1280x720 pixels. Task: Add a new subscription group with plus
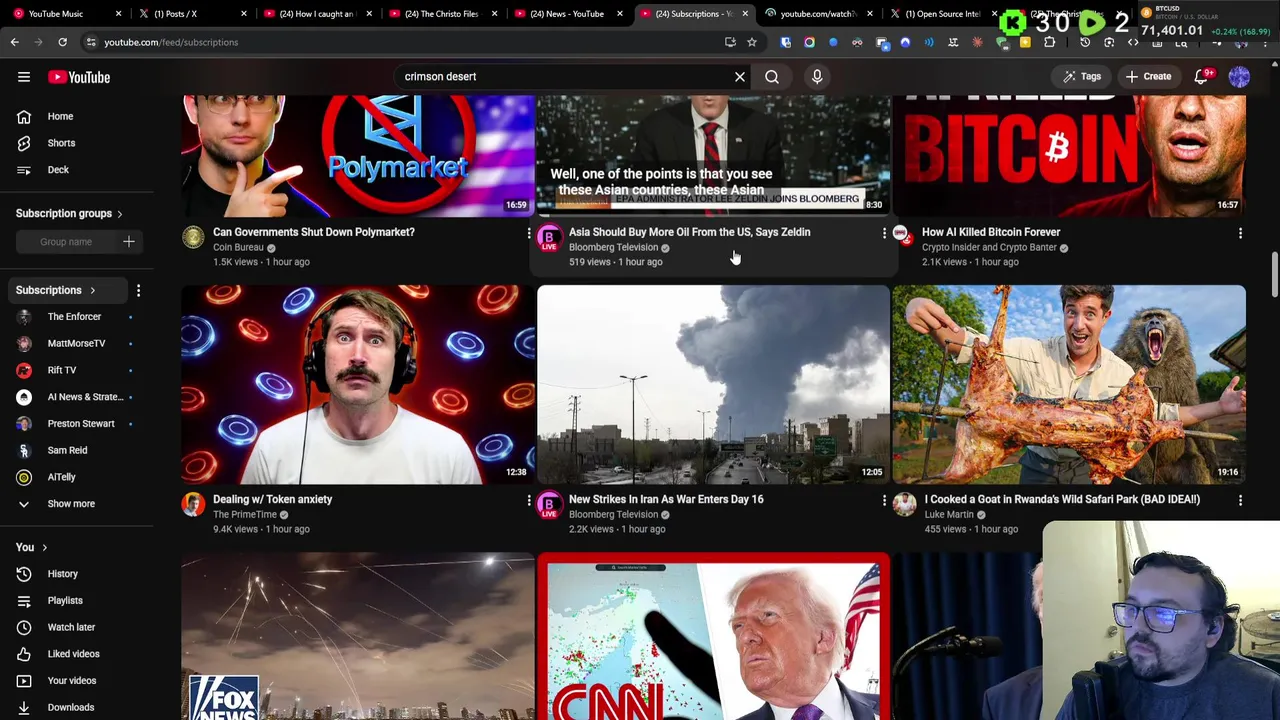(128, 241)
